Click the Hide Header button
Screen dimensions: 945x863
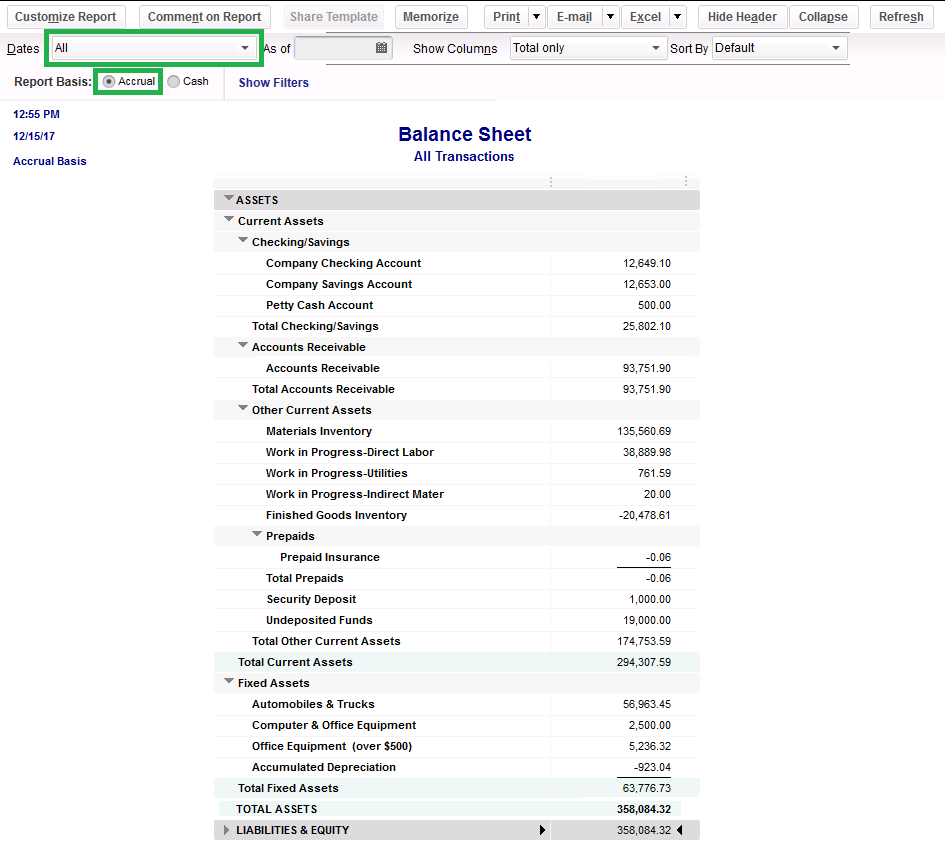742,16
